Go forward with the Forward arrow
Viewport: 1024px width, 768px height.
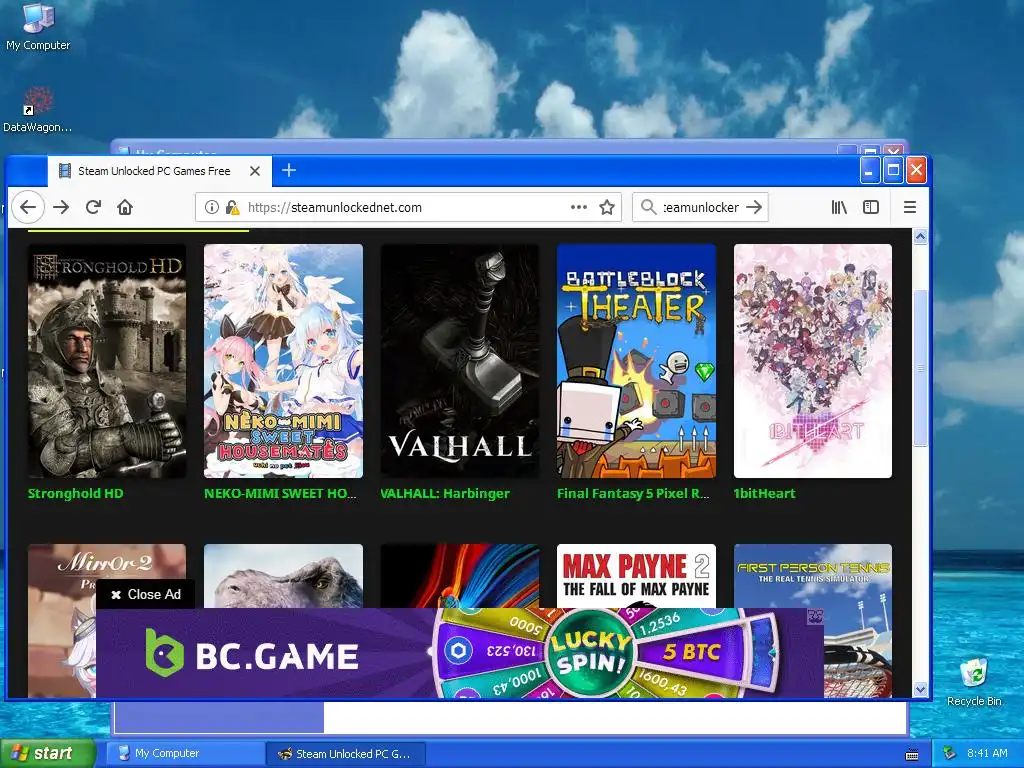61,207
